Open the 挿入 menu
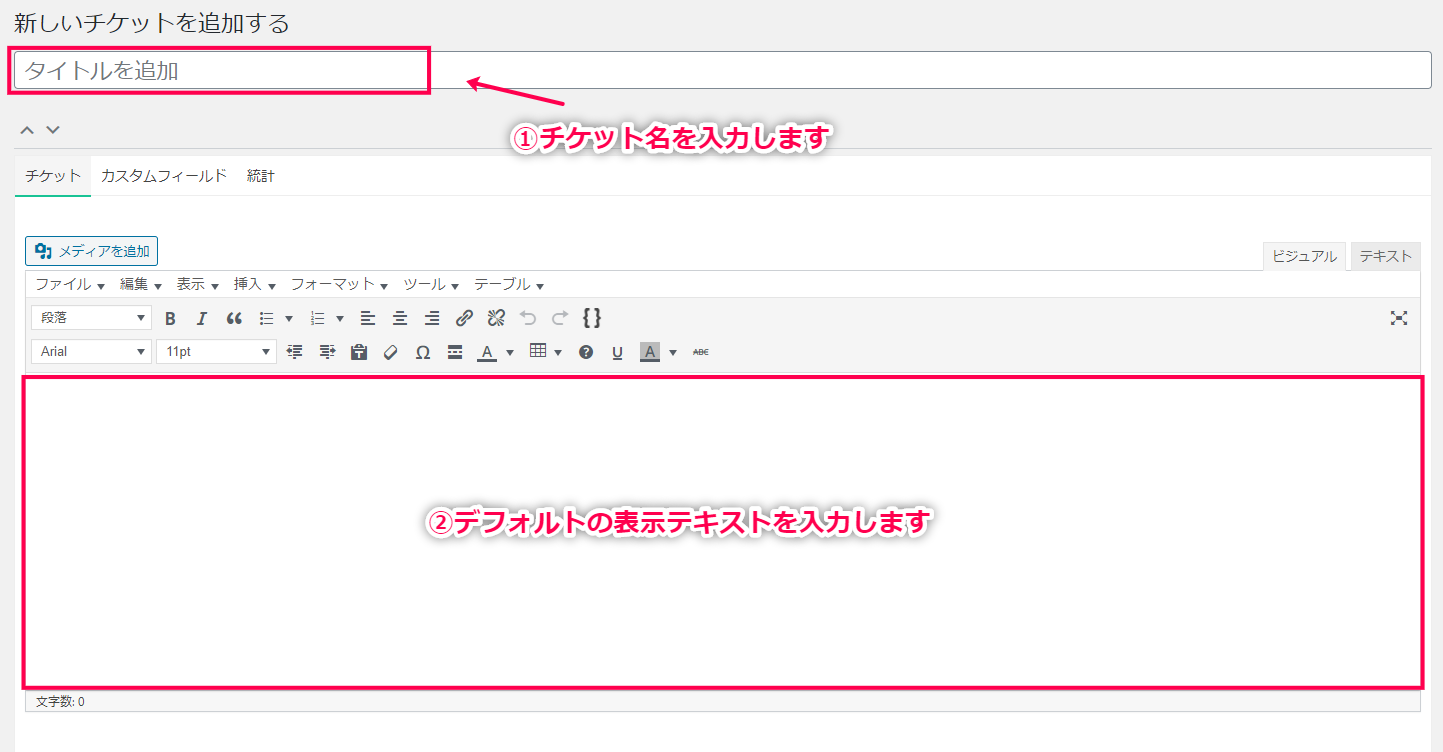The height and width of the screenshot is (752, 1443). click(x=255, y=284)
